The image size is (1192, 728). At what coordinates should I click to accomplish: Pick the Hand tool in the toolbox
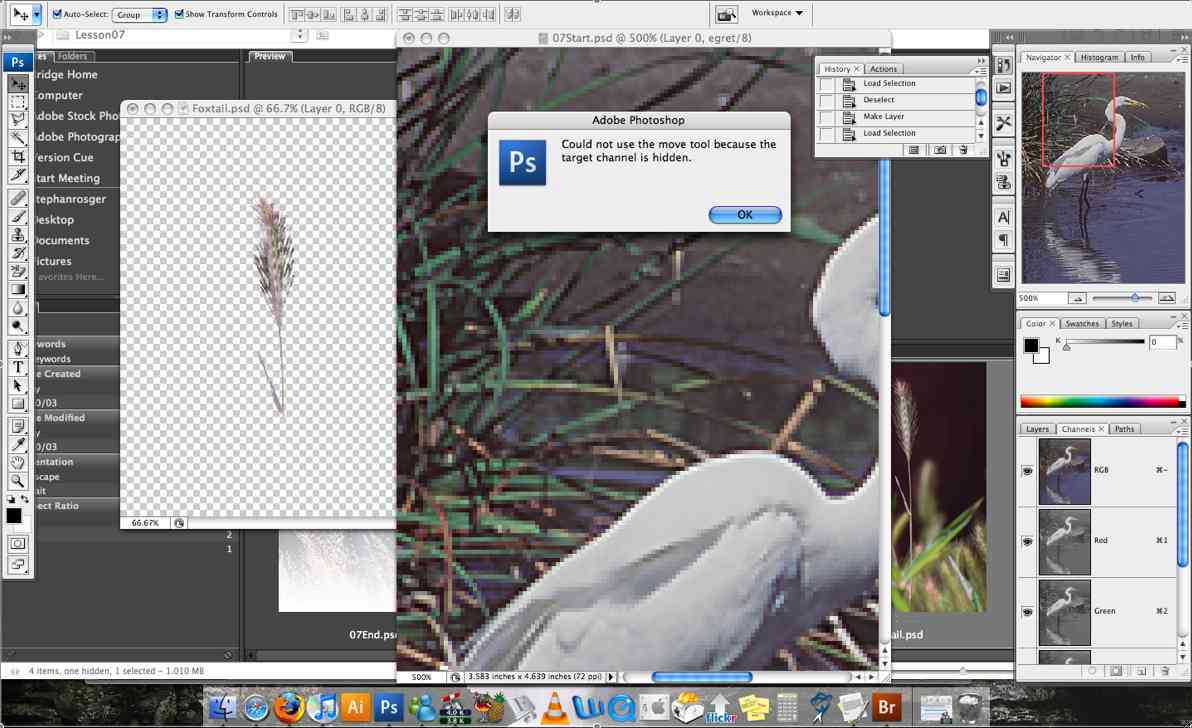click(18, 463)
